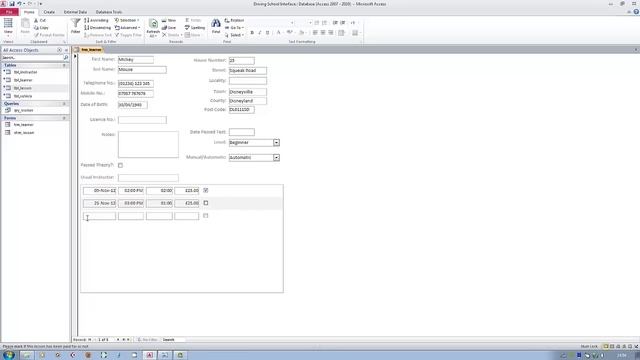Open the Windows Start orb

(9, 355)
